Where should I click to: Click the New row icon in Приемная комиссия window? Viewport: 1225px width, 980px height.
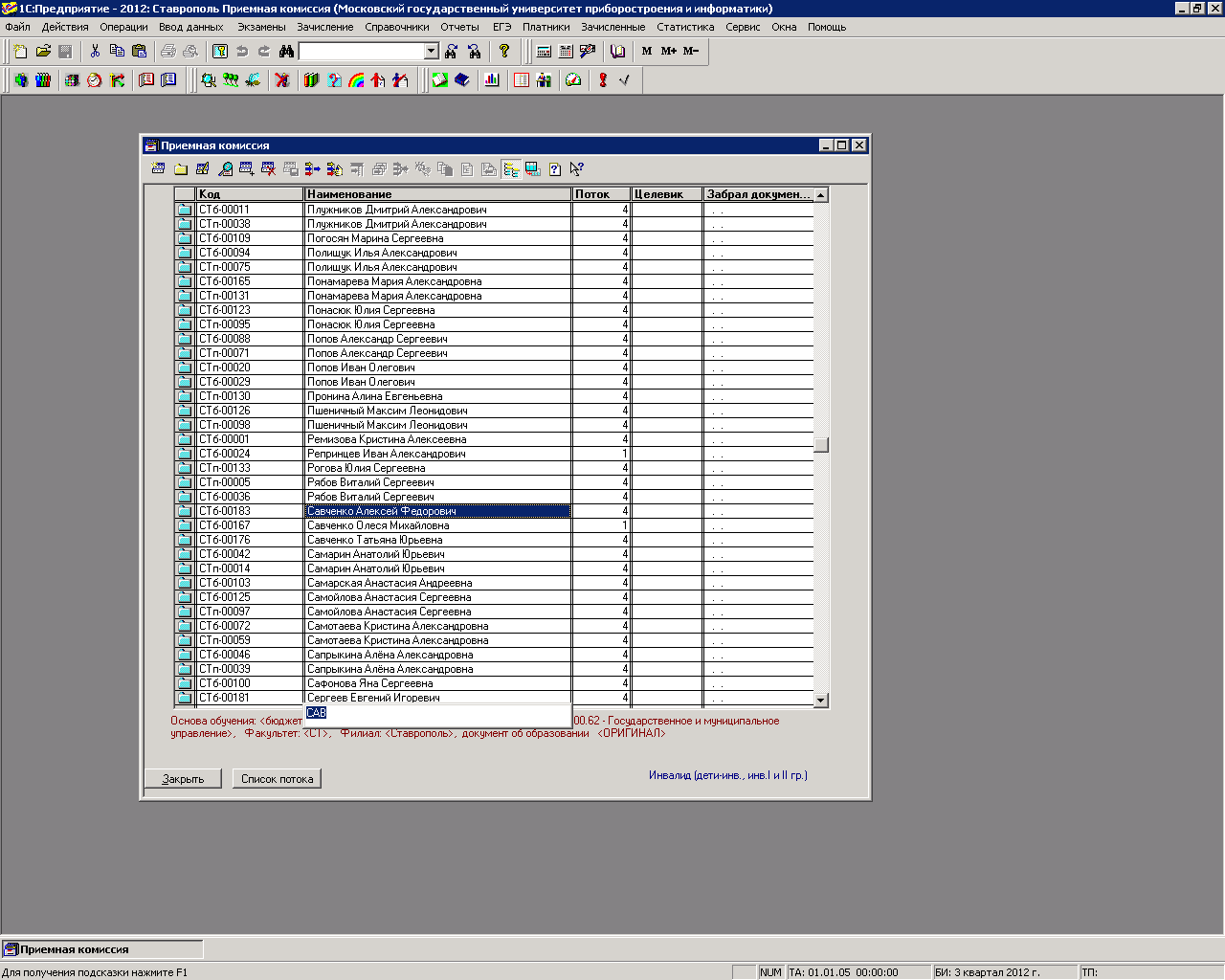tap(158, 169)
